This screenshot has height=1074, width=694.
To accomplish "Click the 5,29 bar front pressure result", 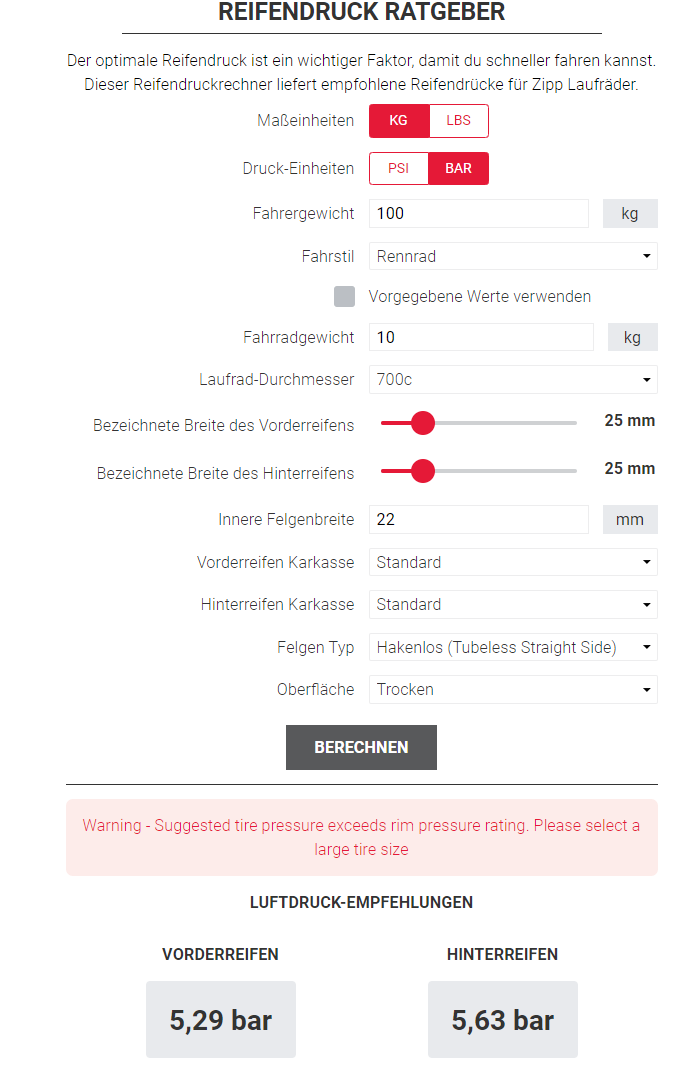I will (220, 1019).
